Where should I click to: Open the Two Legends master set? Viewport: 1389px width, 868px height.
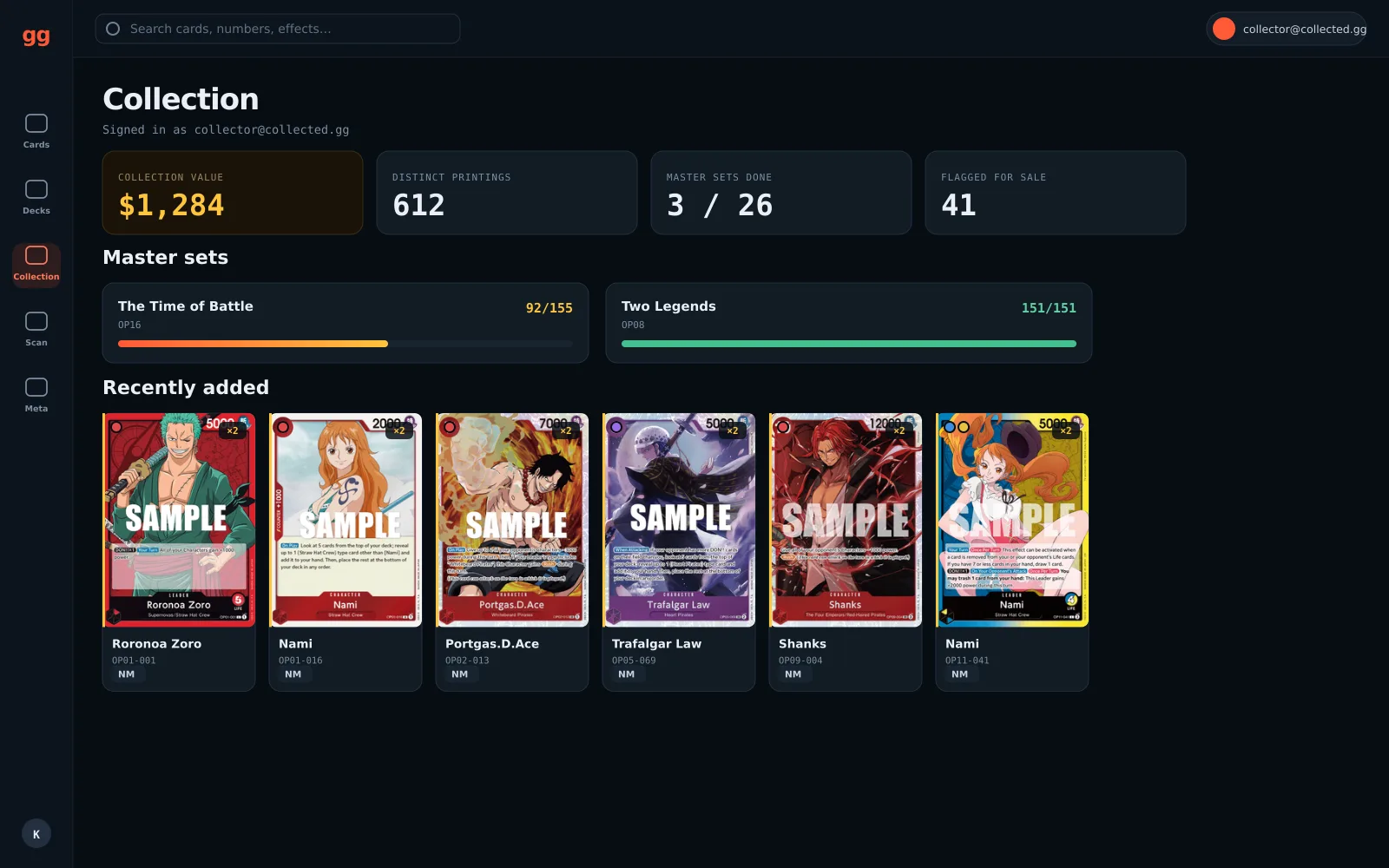tap(849, 323)
